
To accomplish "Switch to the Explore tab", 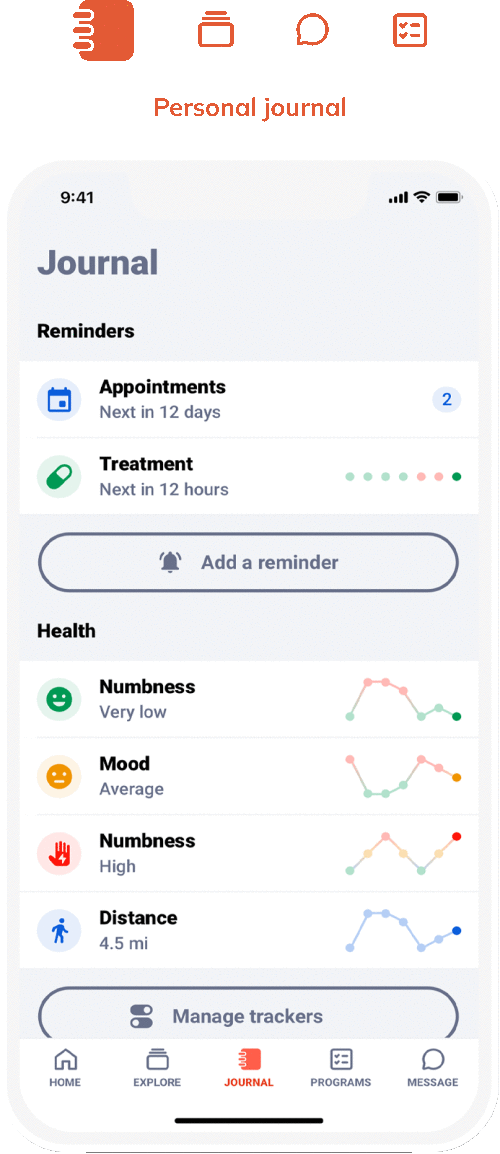I will pyautogui.click(x=157, y=1068).
